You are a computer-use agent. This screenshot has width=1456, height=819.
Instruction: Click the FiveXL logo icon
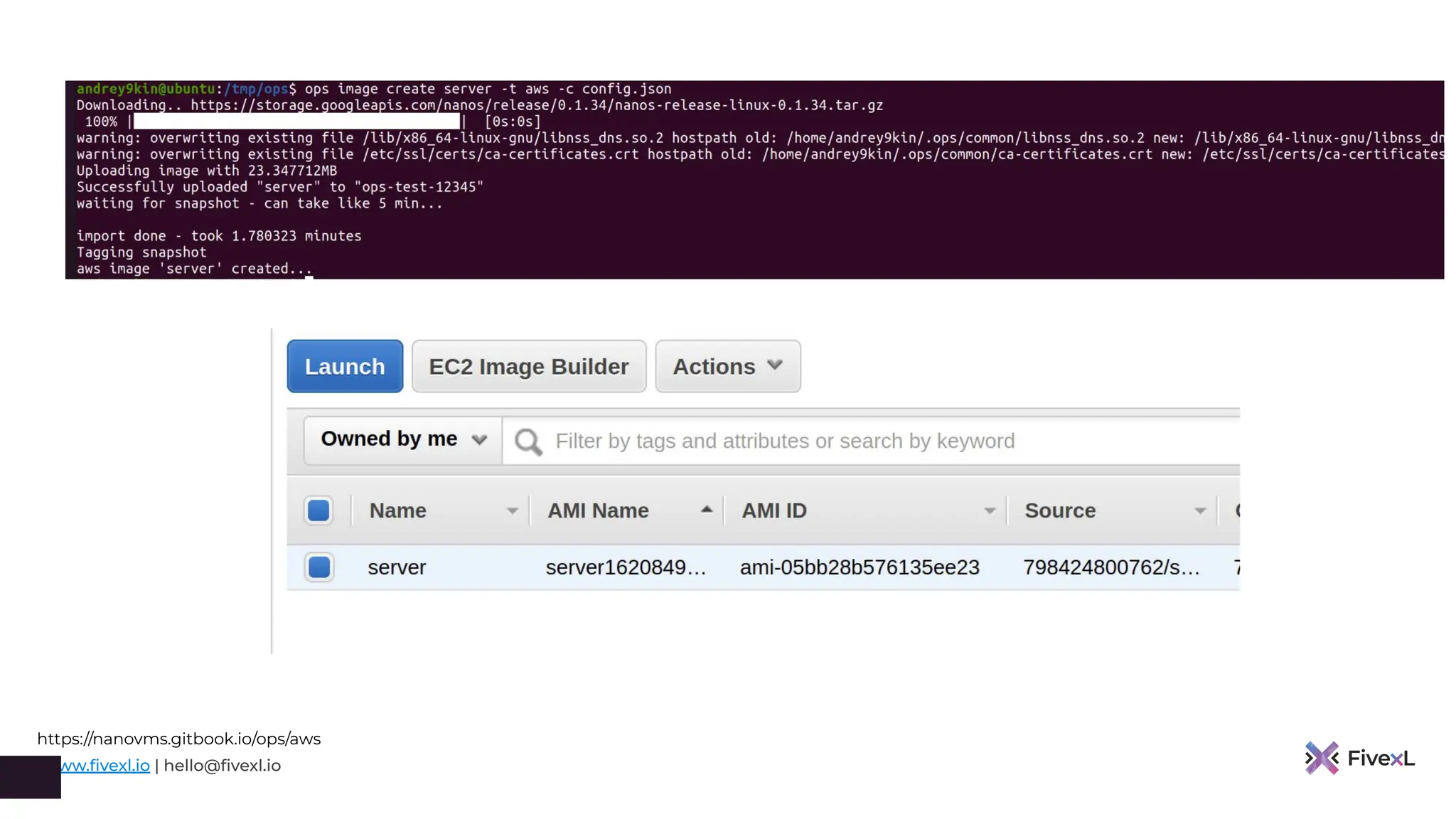pyautogui.click(x=1321, y=759)
